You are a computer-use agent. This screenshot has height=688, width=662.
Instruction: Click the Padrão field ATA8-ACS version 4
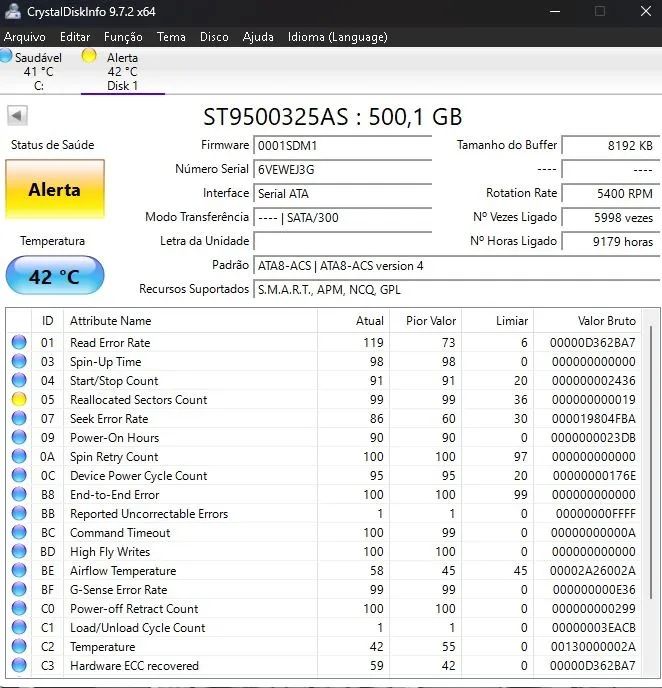456,265
